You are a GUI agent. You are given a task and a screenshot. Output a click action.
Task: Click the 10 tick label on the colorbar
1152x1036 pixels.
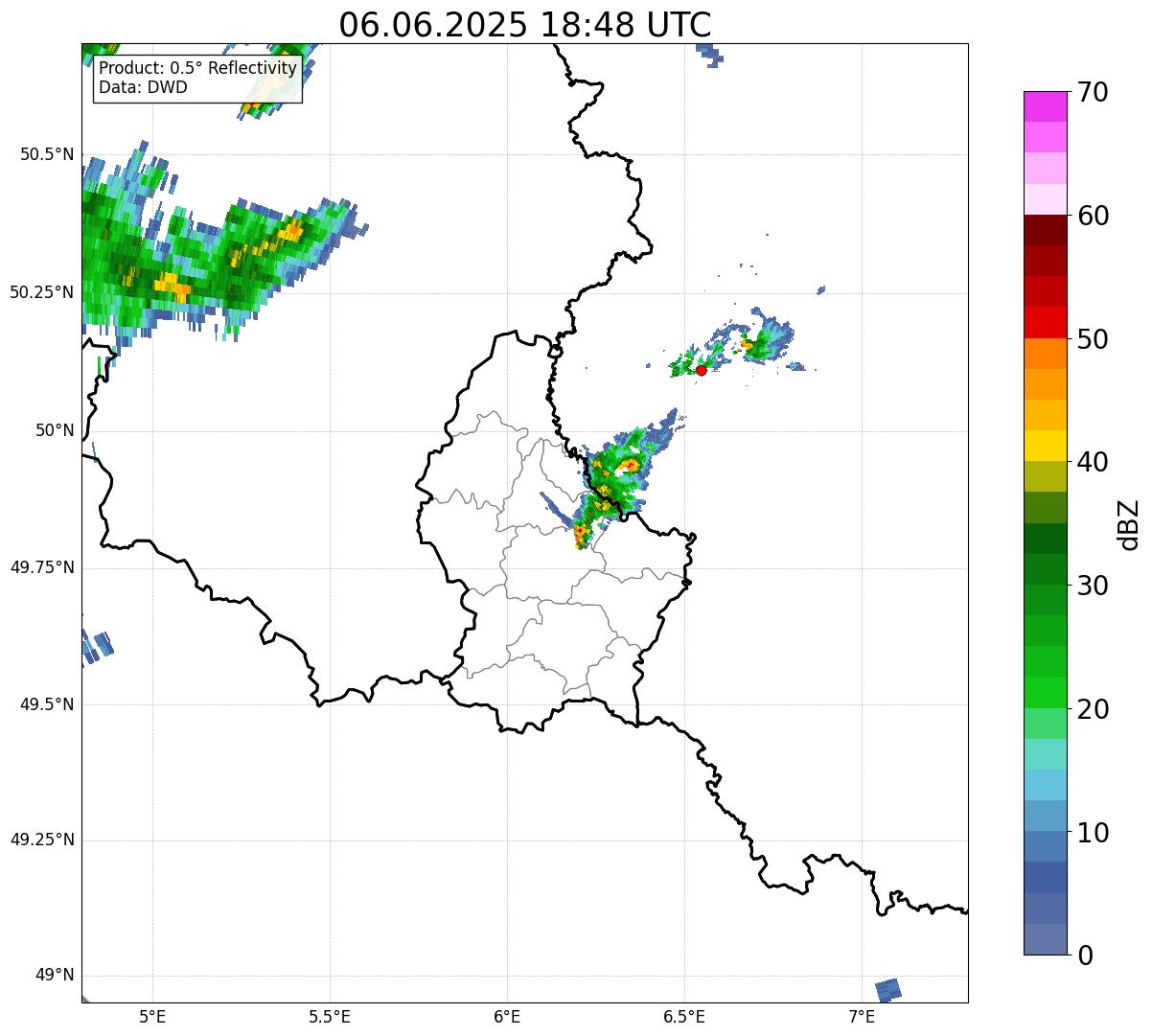pyautogui.click(x=1093, y=832)
